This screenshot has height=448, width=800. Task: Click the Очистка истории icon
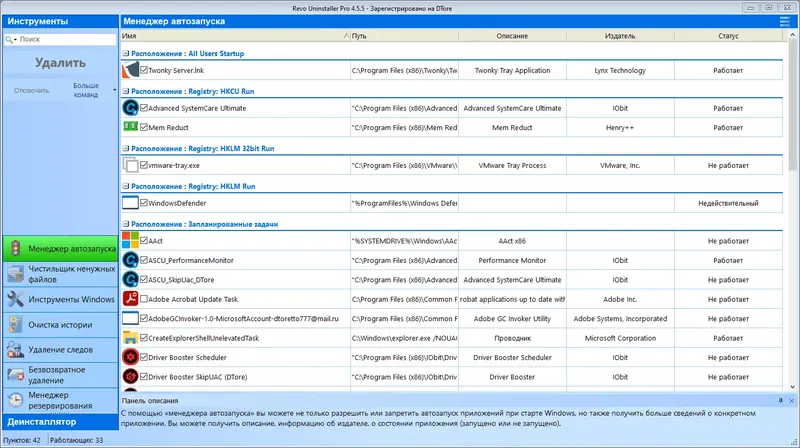15,325
